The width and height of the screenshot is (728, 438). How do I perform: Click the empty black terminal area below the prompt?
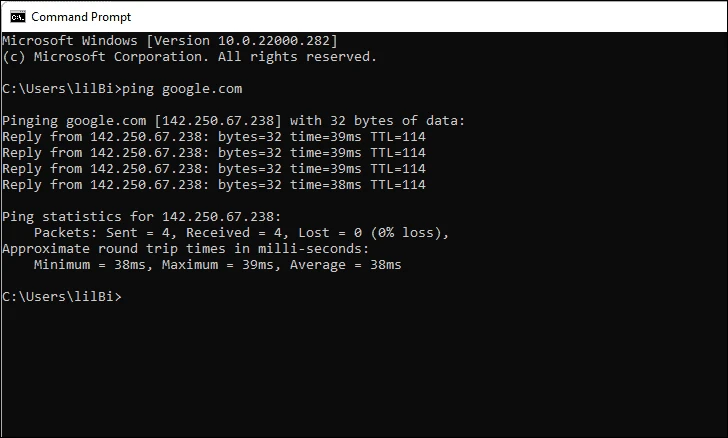[364, 372]
